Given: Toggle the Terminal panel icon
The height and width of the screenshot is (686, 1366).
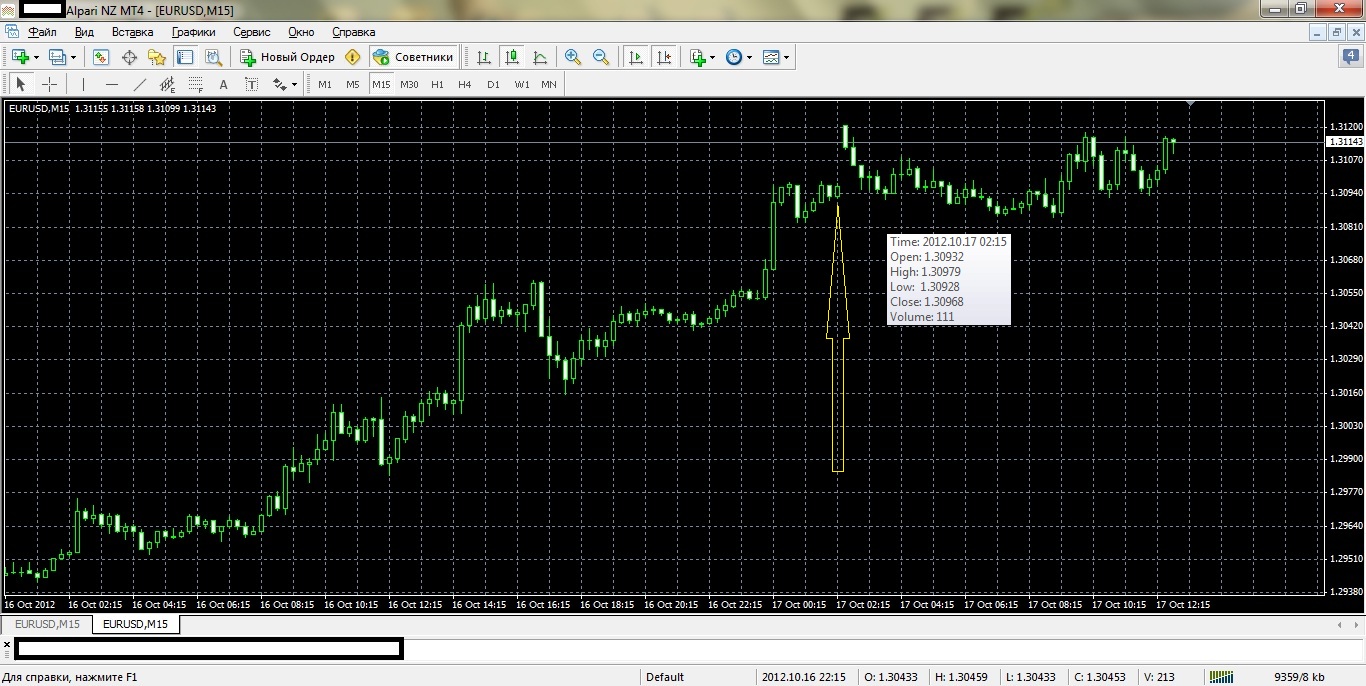Looking at the screenshot, I should (184, 57).
